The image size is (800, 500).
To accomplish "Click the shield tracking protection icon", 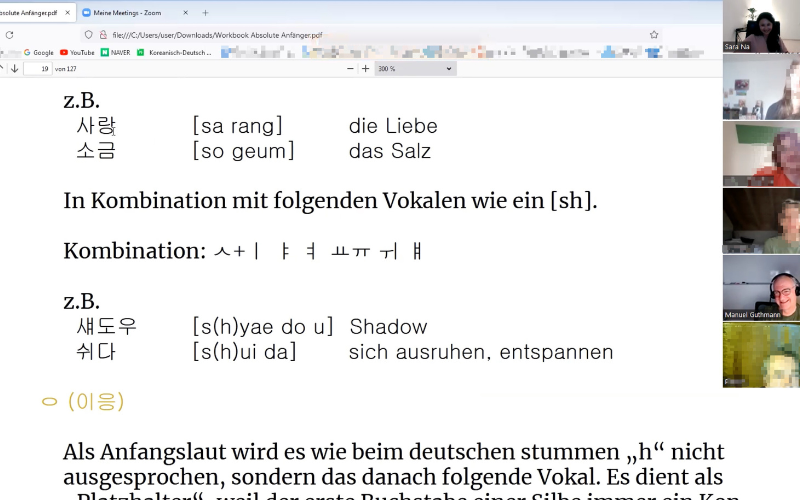I will click(x=89, y=34).
